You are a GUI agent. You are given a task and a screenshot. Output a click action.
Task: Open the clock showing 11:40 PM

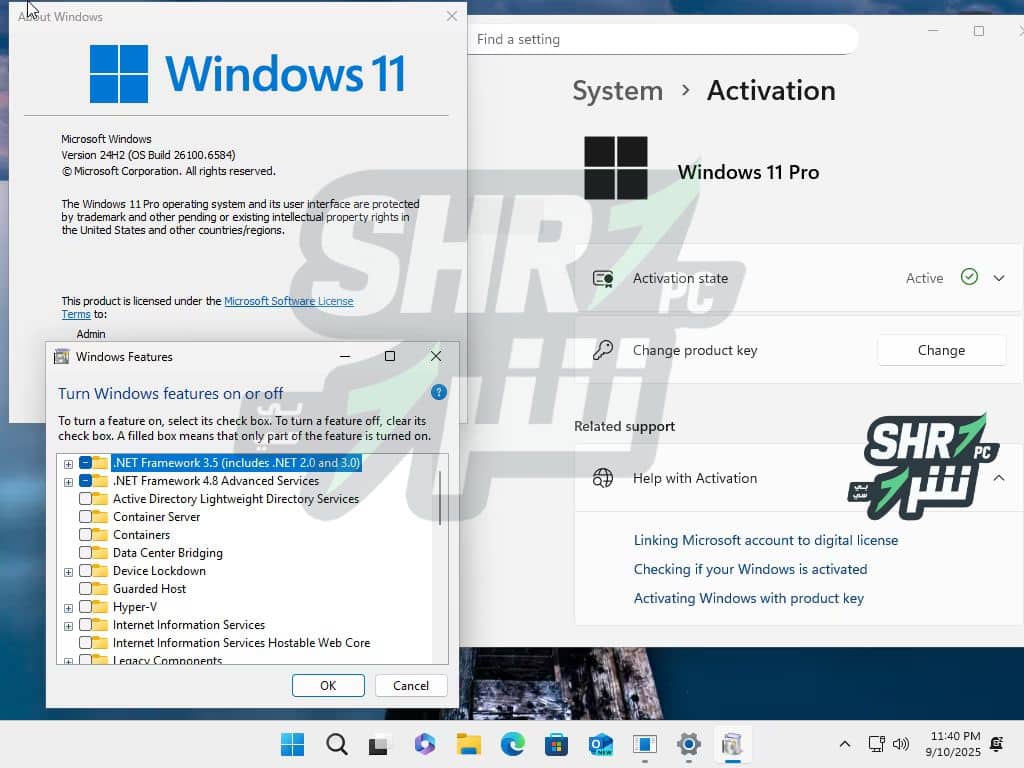click(953, 744)
